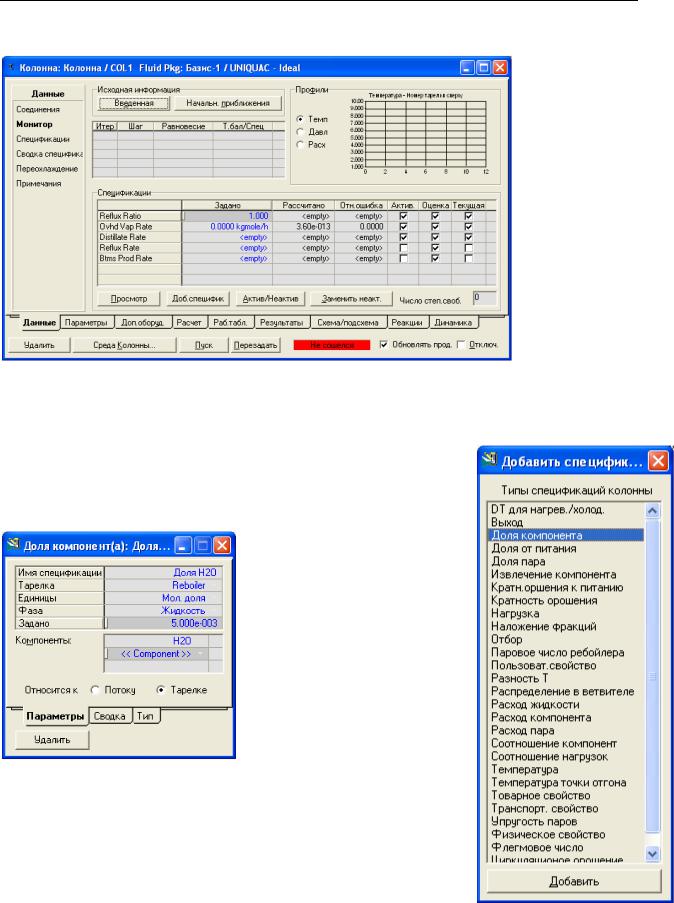Click the Просмотр button
Screen dimensions: 674x903
coord(129,299)
